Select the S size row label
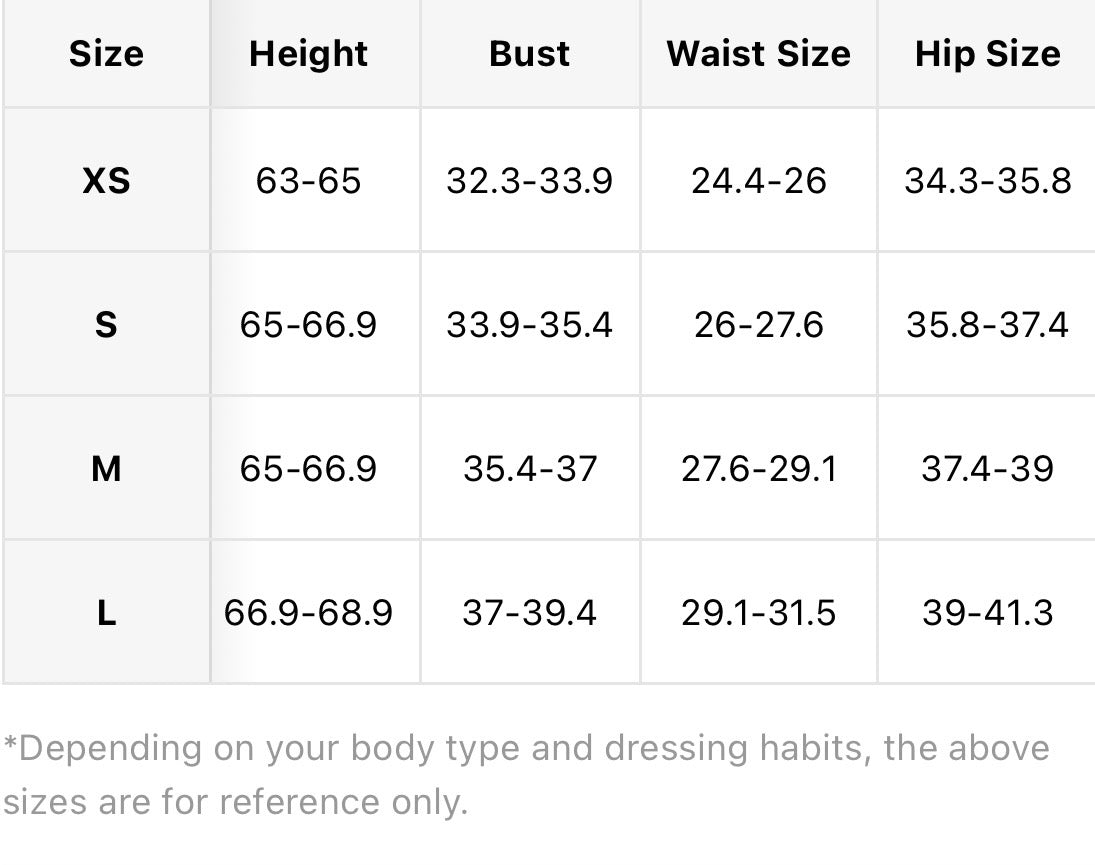1095x865 pixels. point(106,325)
